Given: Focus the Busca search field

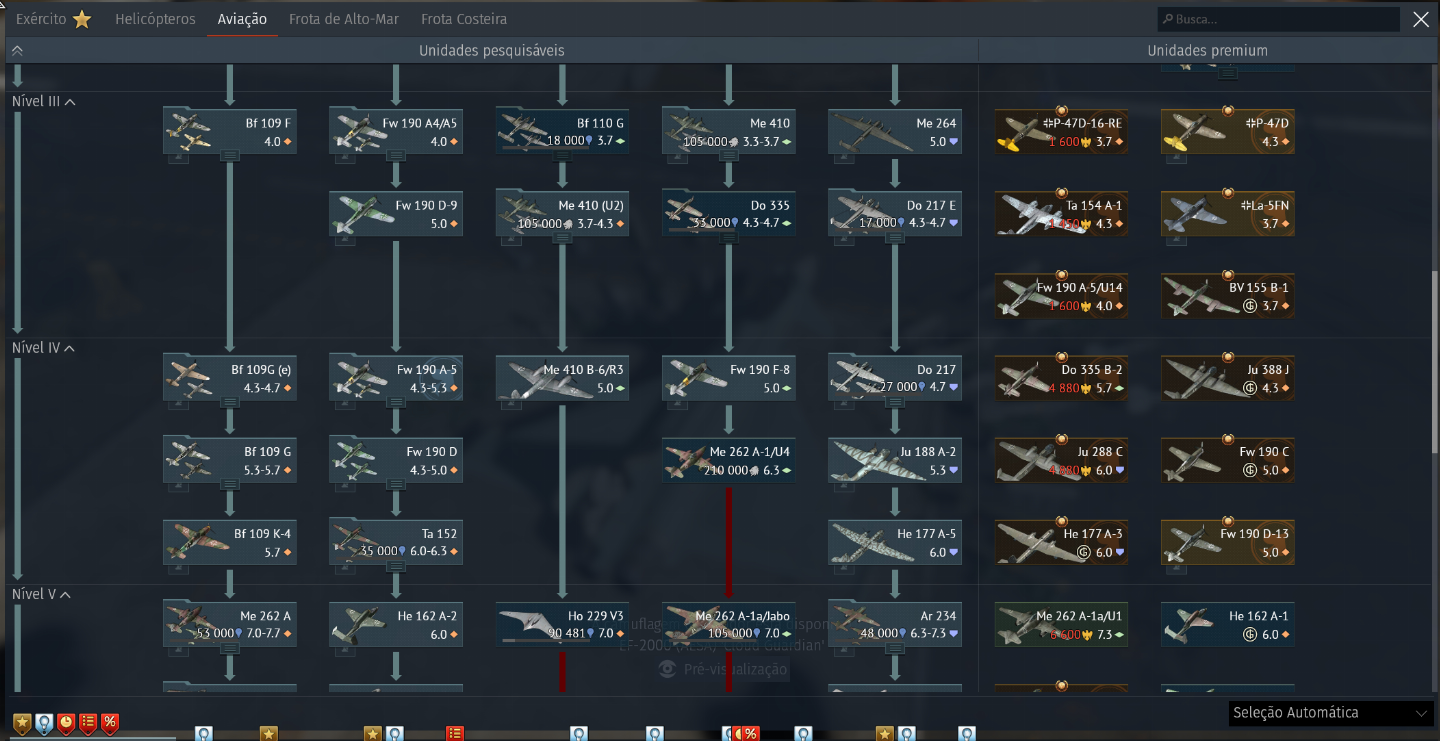Looking at the screenshot, I should coord(1279,19).
